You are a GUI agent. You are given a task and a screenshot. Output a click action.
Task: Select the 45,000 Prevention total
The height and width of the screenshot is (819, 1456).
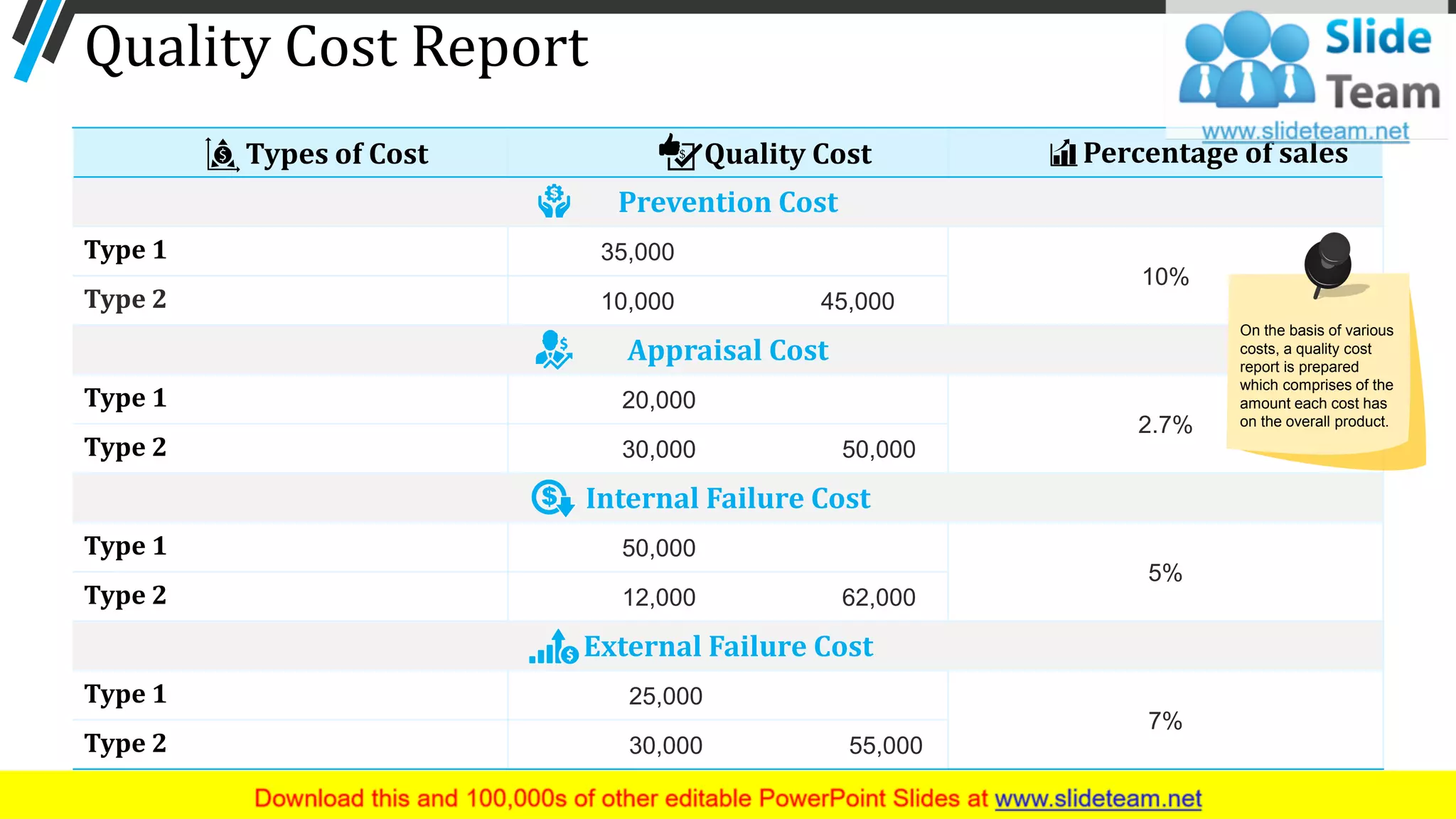click(x=857, y=301)
